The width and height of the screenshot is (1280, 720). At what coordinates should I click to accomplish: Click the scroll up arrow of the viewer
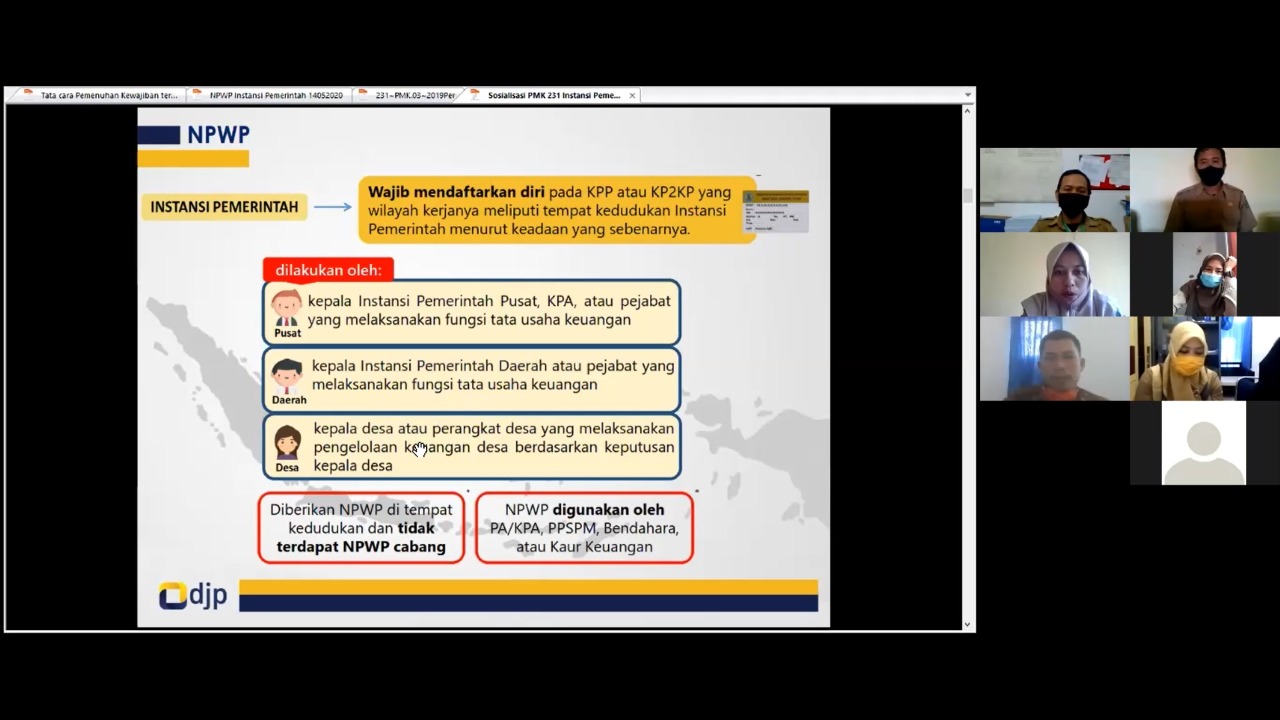click(x=967, y=111)
